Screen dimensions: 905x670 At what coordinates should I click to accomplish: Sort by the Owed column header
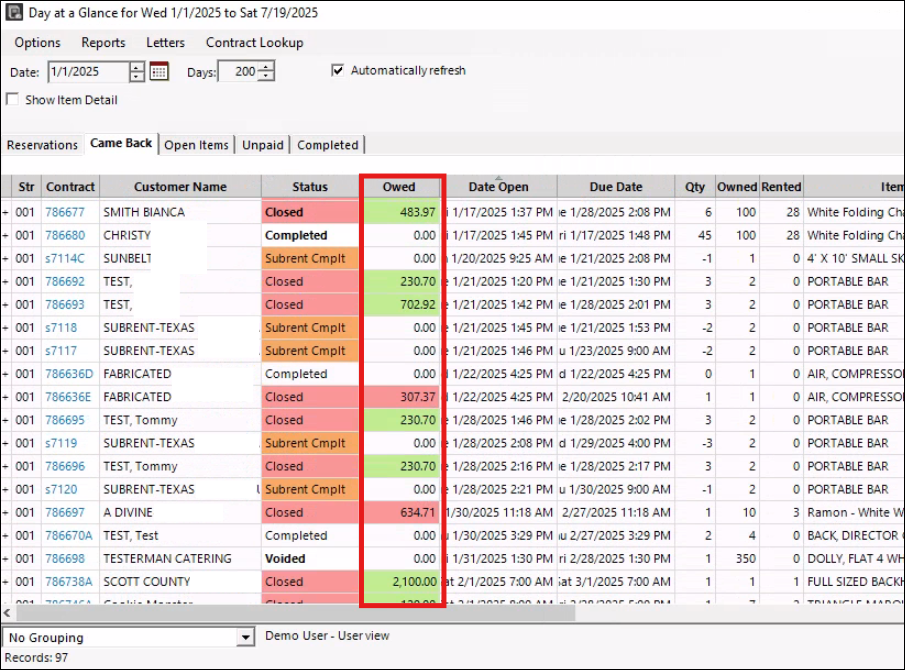(400, 187)
